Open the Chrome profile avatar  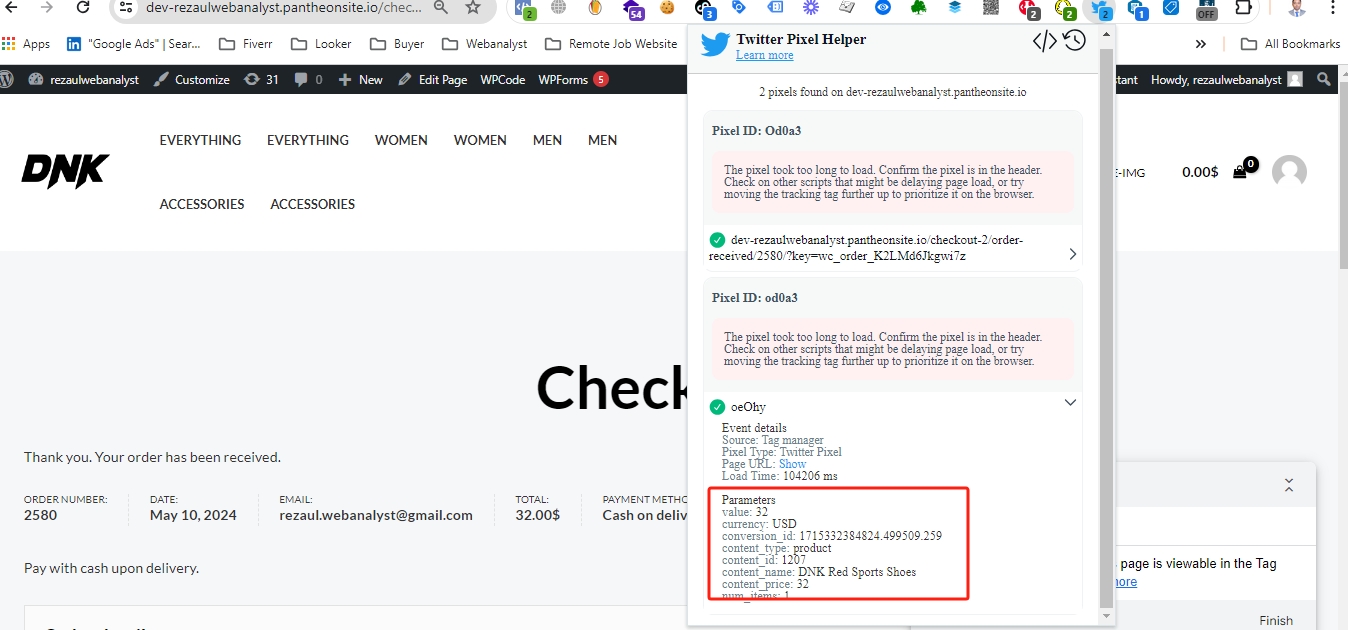[x=1297, y=8]
